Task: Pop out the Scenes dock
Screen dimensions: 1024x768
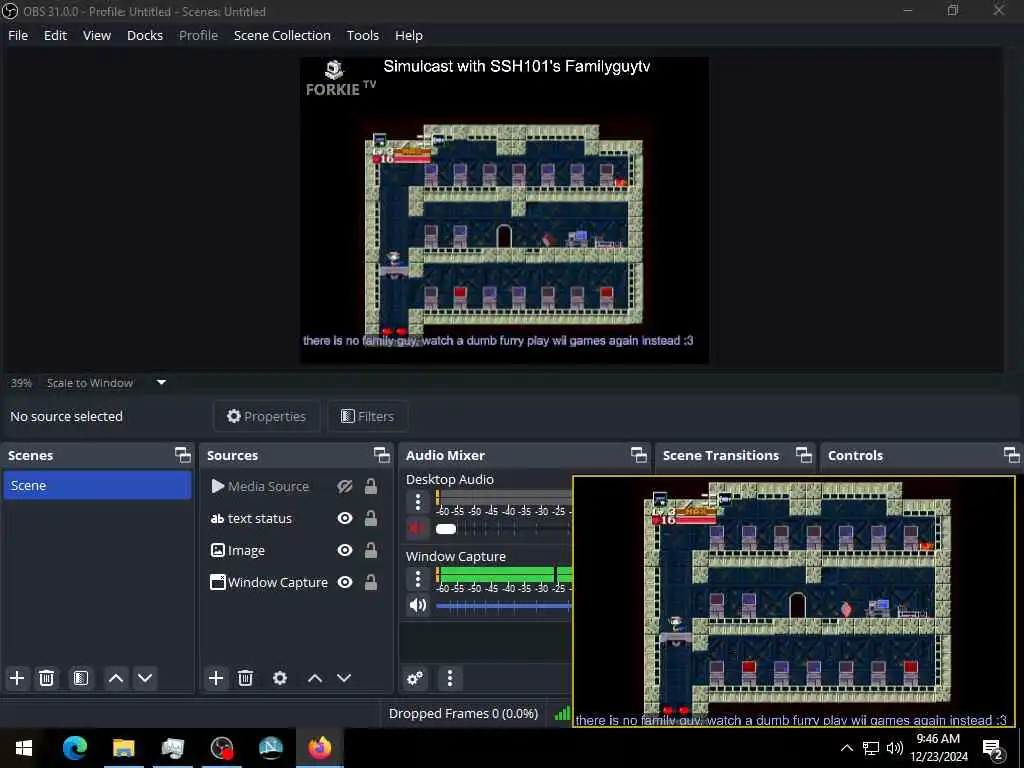Action: pos(183,455)
